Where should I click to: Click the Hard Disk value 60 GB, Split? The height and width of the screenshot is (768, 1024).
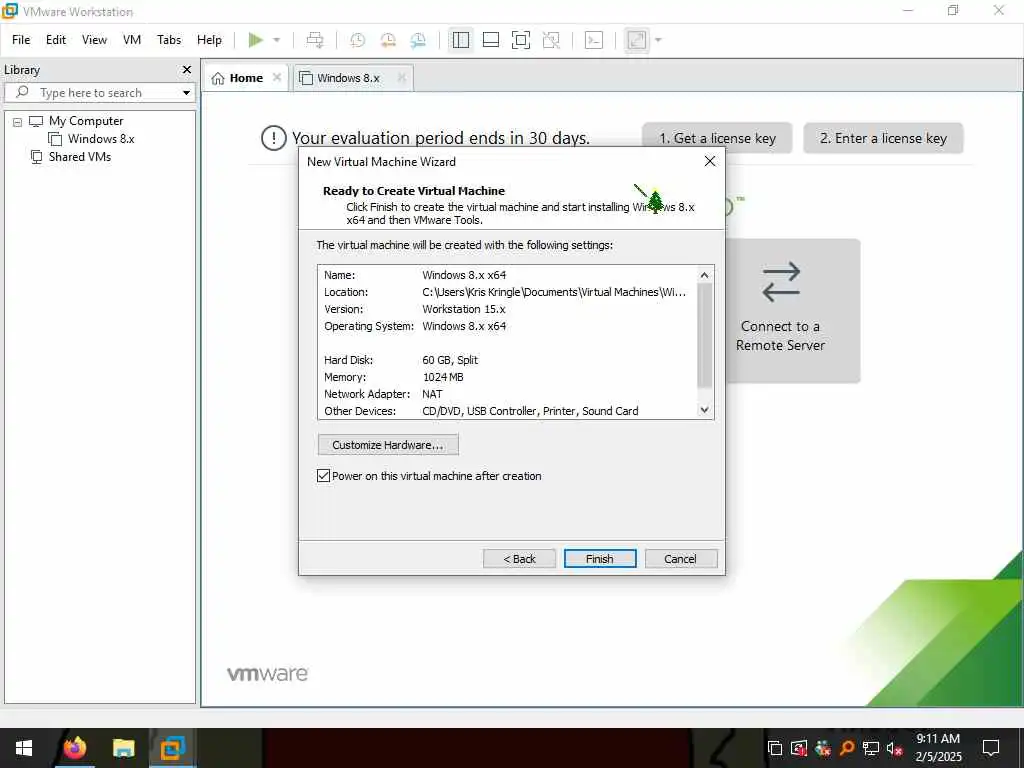450,360
